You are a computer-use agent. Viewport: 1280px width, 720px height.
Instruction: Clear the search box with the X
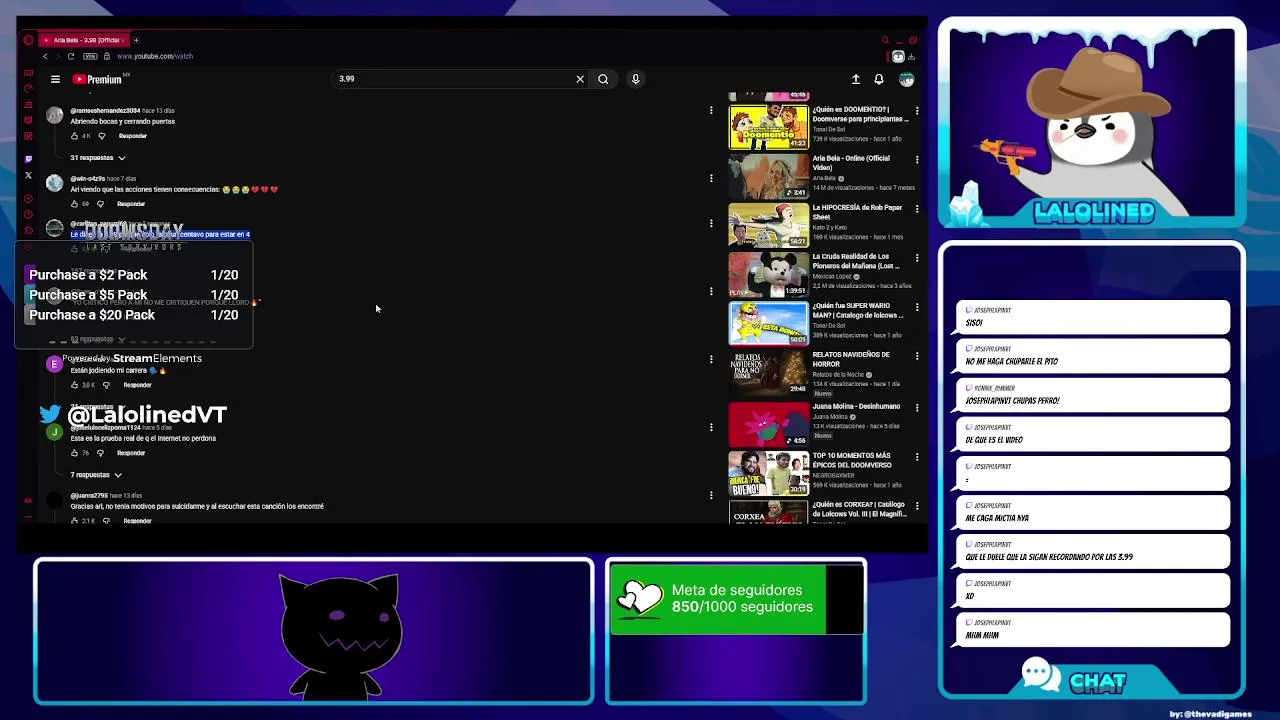(x=580, y=79)
